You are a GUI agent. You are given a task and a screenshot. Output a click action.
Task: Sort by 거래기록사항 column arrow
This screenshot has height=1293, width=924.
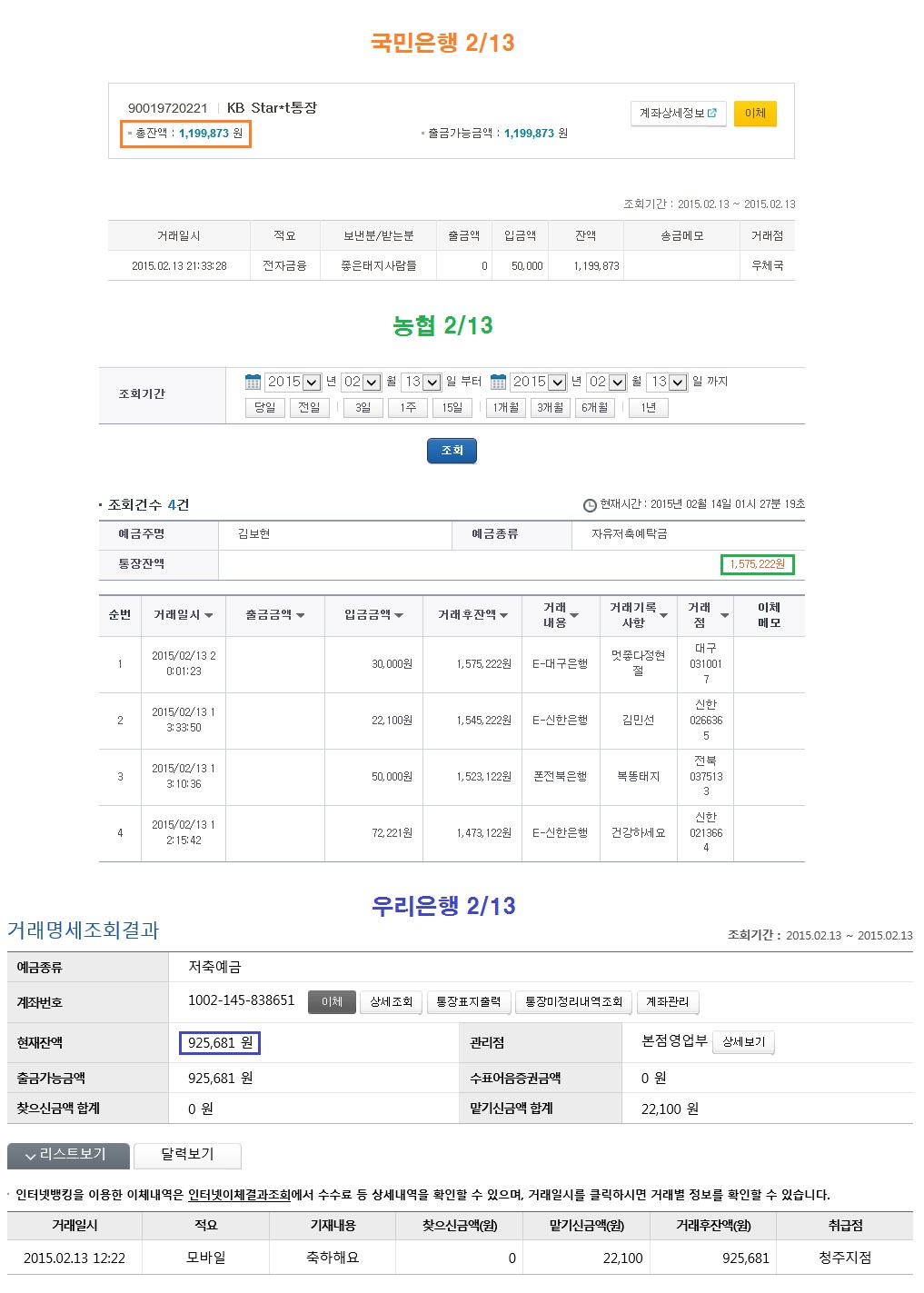click(x=663, y=616)
